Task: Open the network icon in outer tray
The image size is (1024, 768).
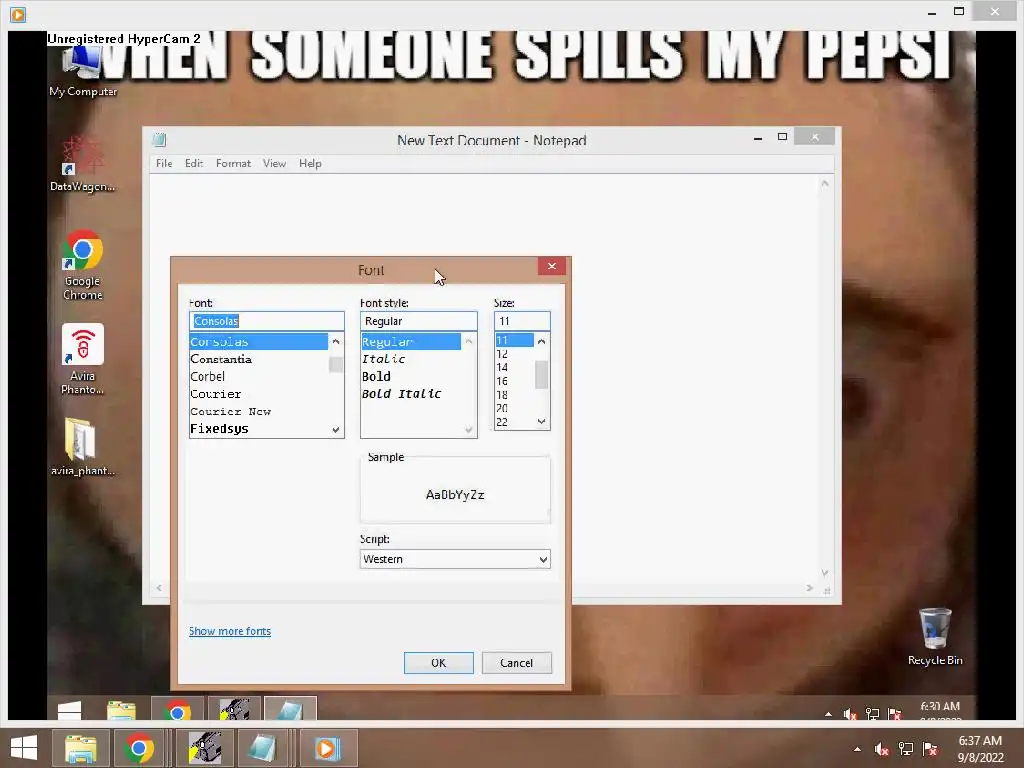Action: click(906, 749)
